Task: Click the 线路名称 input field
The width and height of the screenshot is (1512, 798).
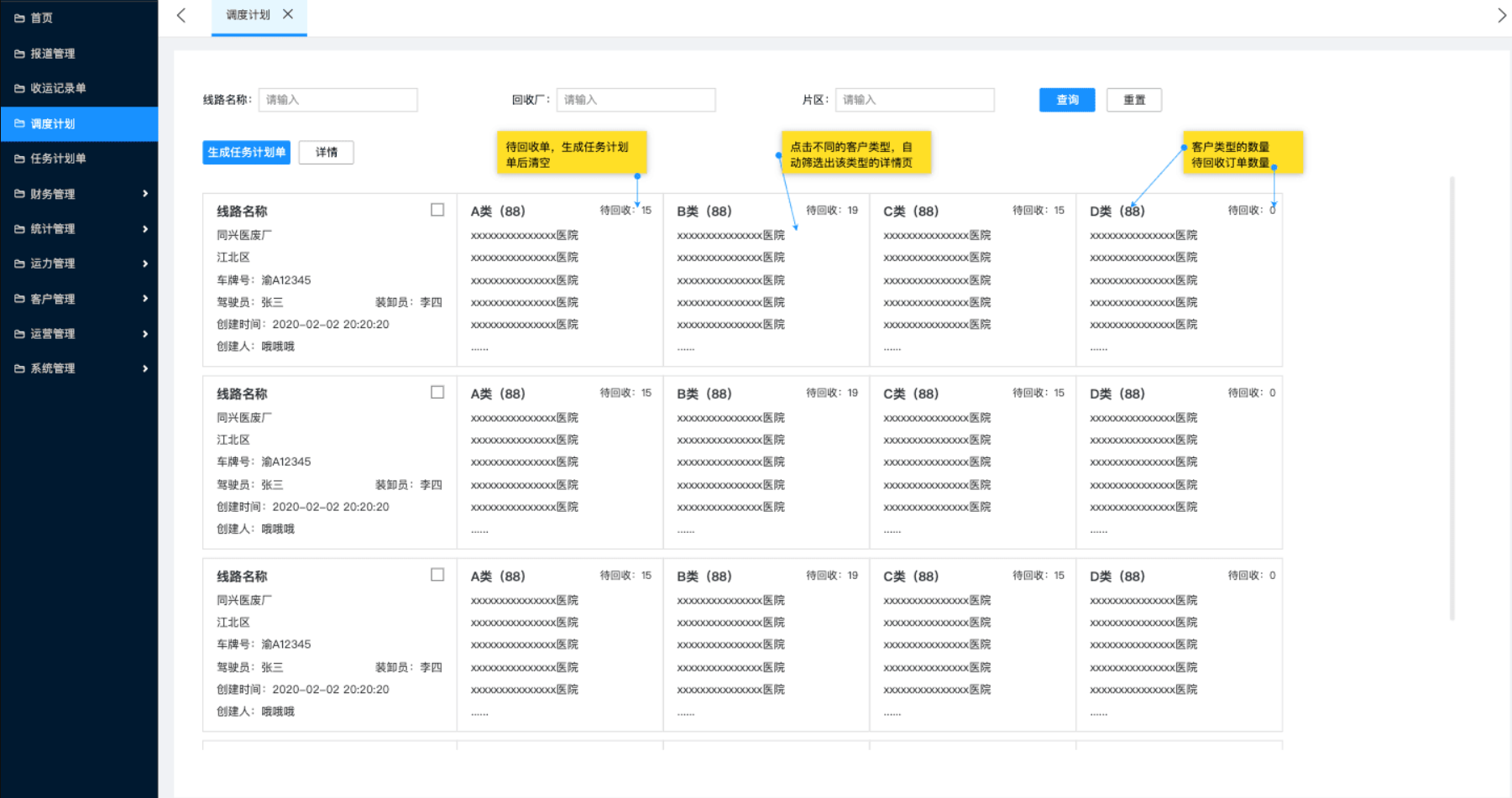Action: [337, 100]
